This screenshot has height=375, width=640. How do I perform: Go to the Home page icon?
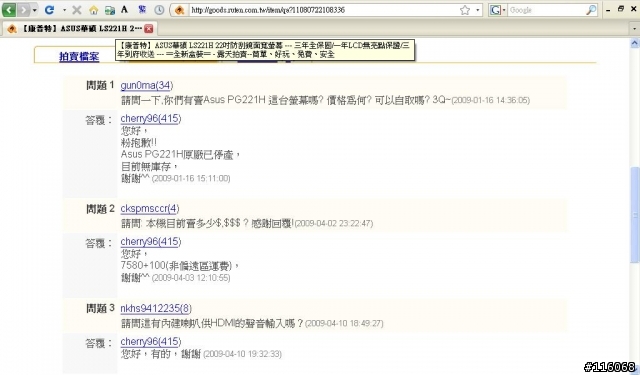point(93,10)
